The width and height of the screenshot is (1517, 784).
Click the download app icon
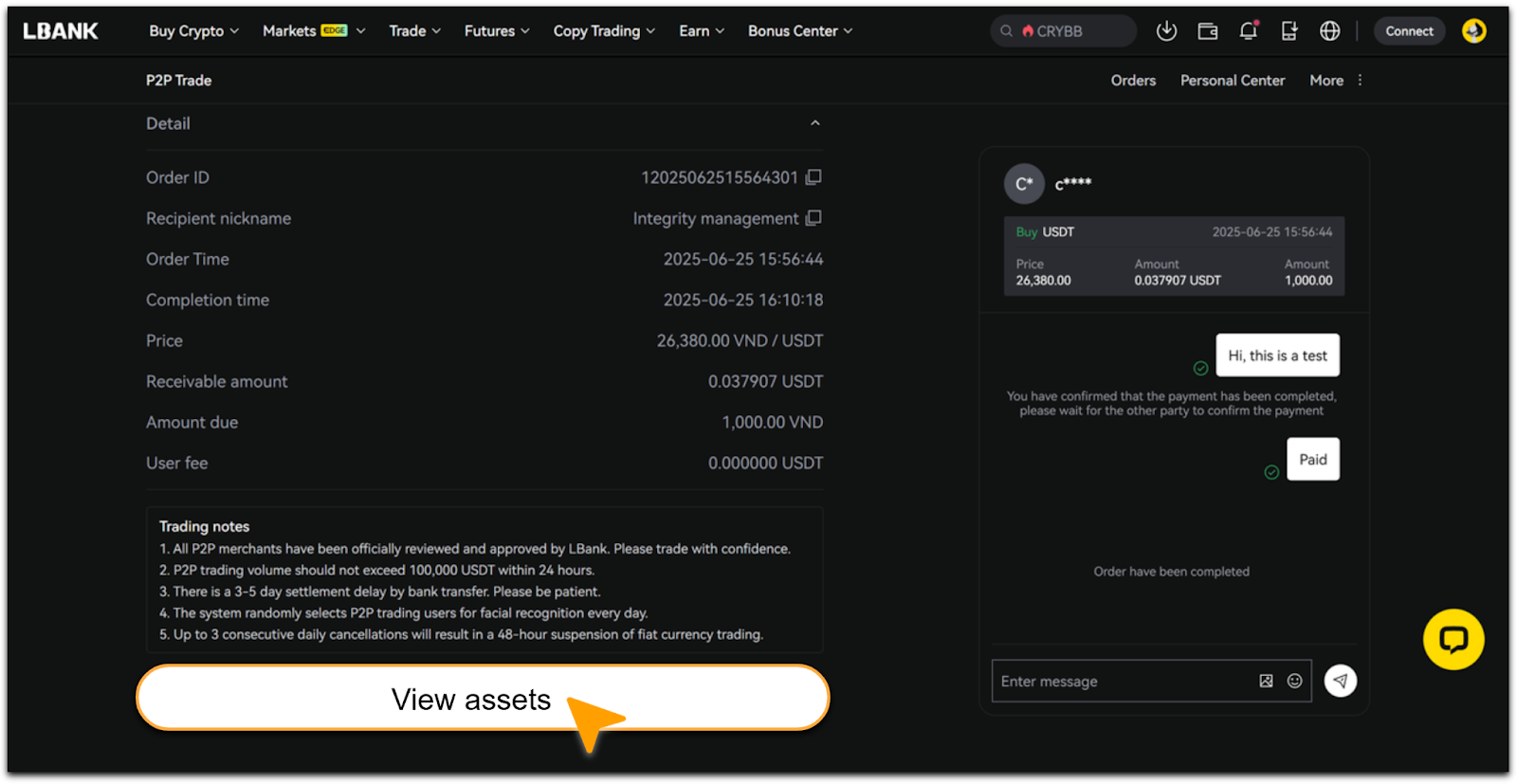[1166, 31]
